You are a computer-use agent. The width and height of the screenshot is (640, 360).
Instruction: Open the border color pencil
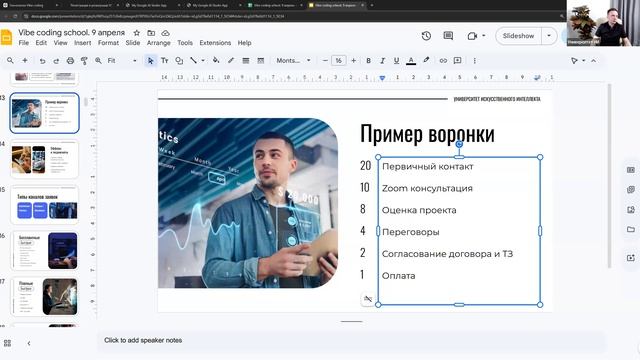[x=231, y=60]
